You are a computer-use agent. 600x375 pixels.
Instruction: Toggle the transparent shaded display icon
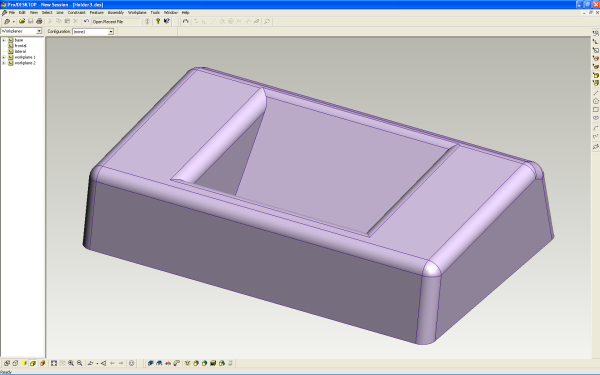coord(42,363)
